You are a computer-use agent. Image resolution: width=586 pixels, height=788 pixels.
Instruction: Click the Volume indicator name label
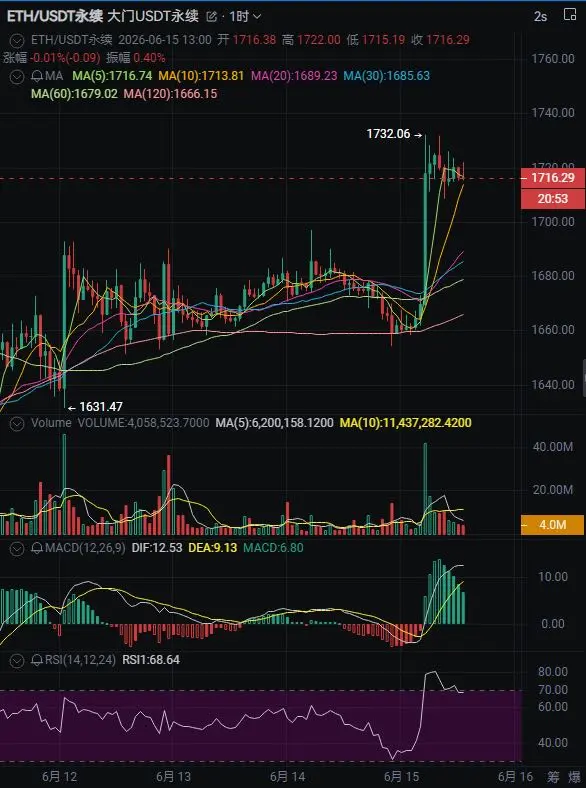pyautogui.click(x=51, y=423)
